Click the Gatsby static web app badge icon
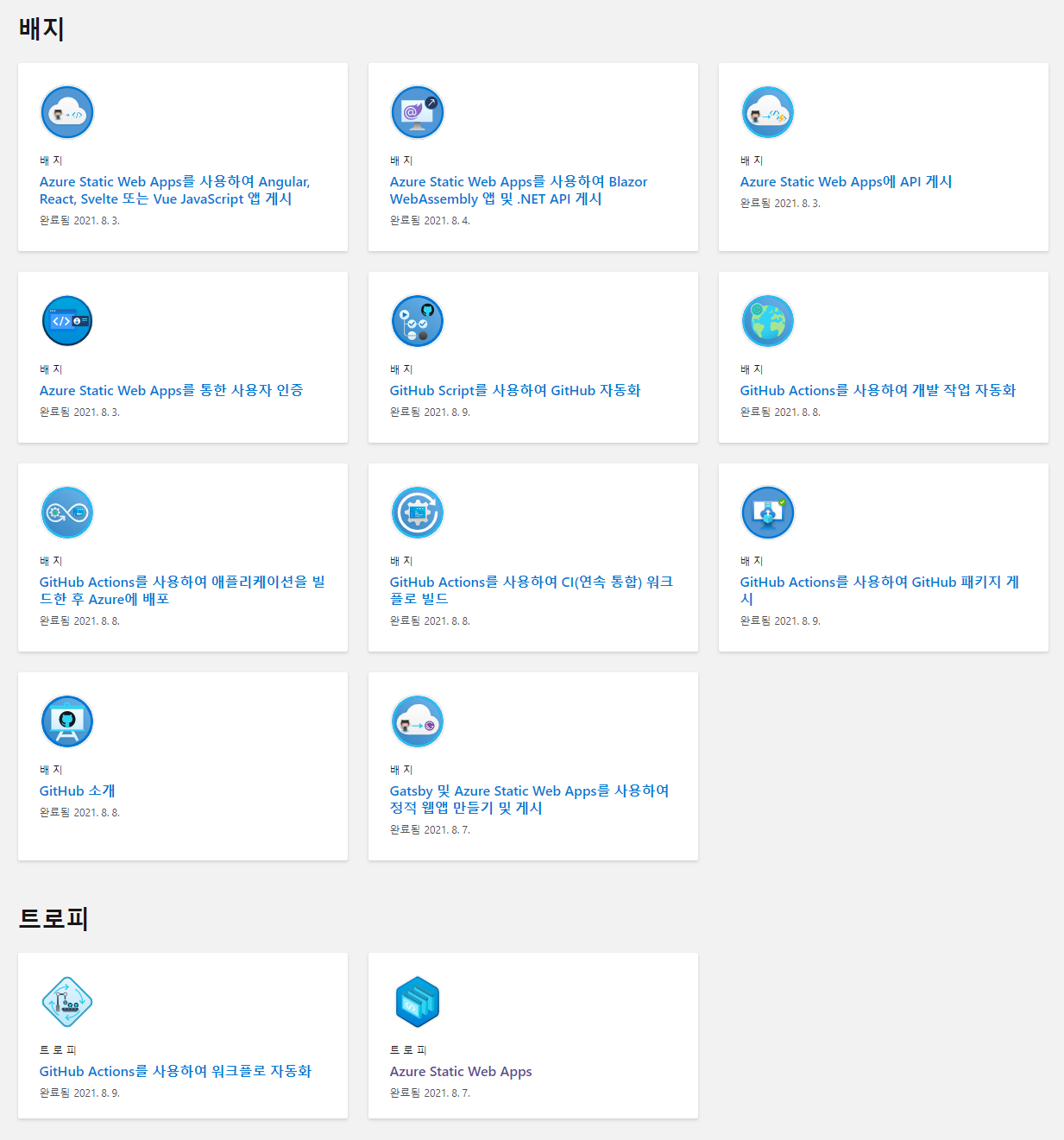 click(x=418, y=721)
